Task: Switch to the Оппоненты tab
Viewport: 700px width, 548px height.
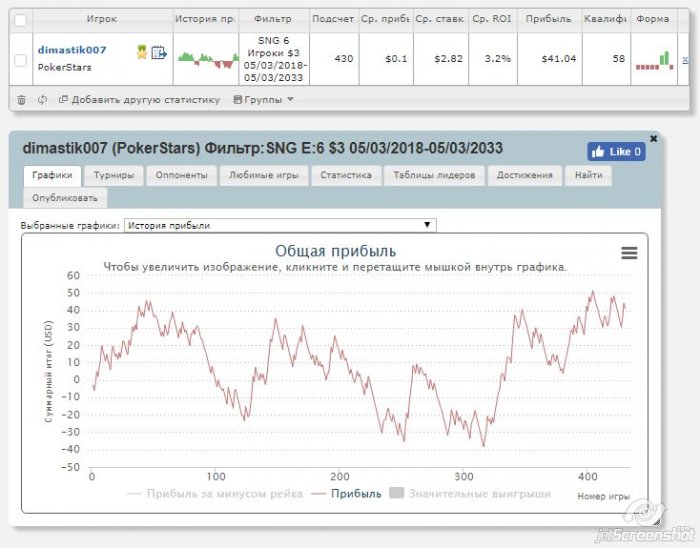Action: pyautogui.click(x=181, y=175)
